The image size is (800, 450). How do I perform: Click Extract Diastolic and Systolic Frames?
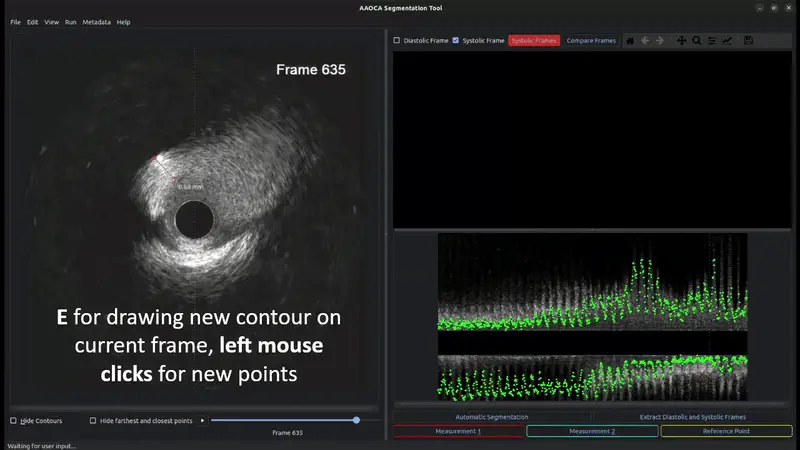(x=692, y=417)
